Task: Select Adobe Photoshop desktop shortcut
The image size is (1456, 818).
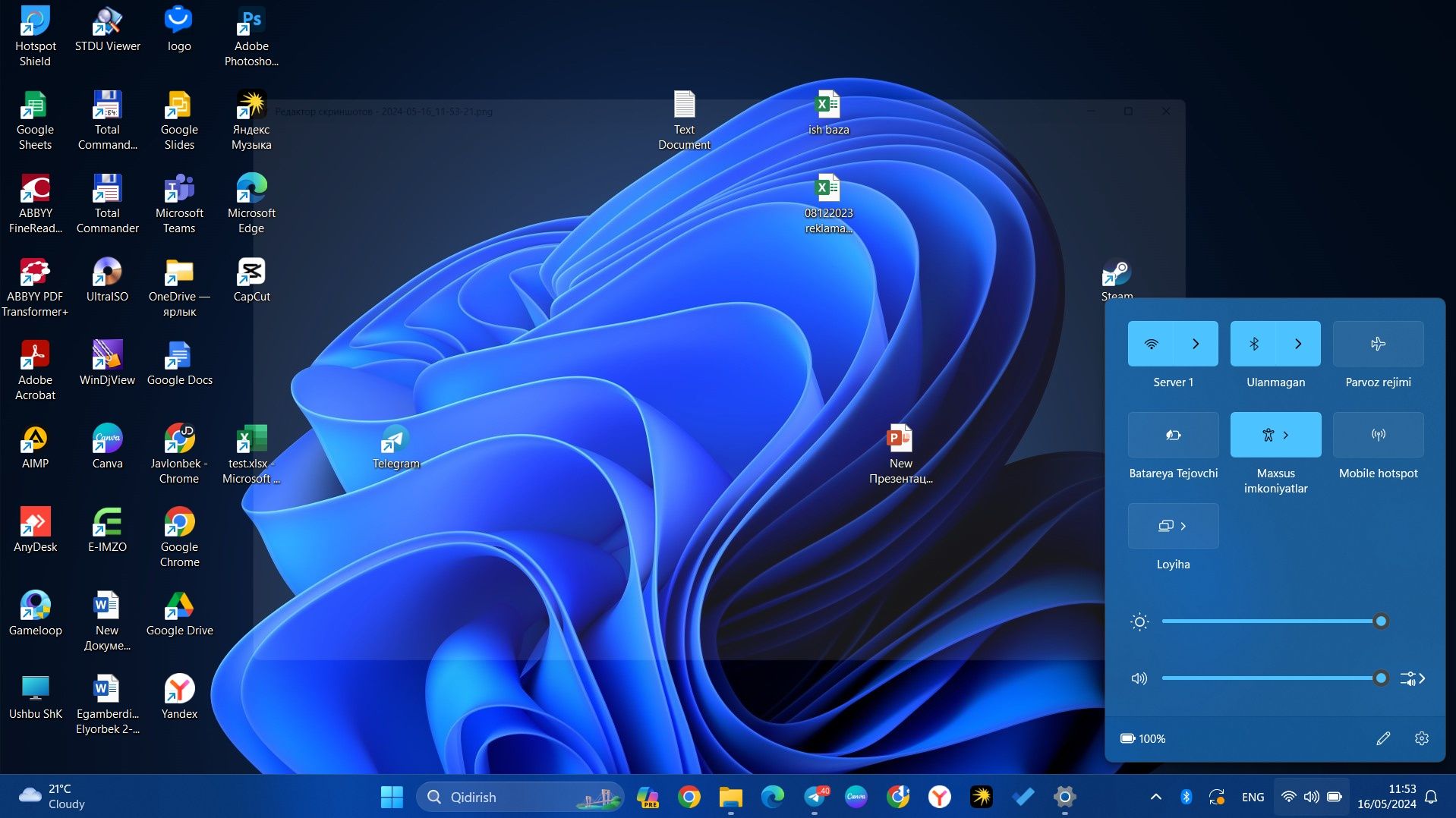Action: click(x=251, y=36)
